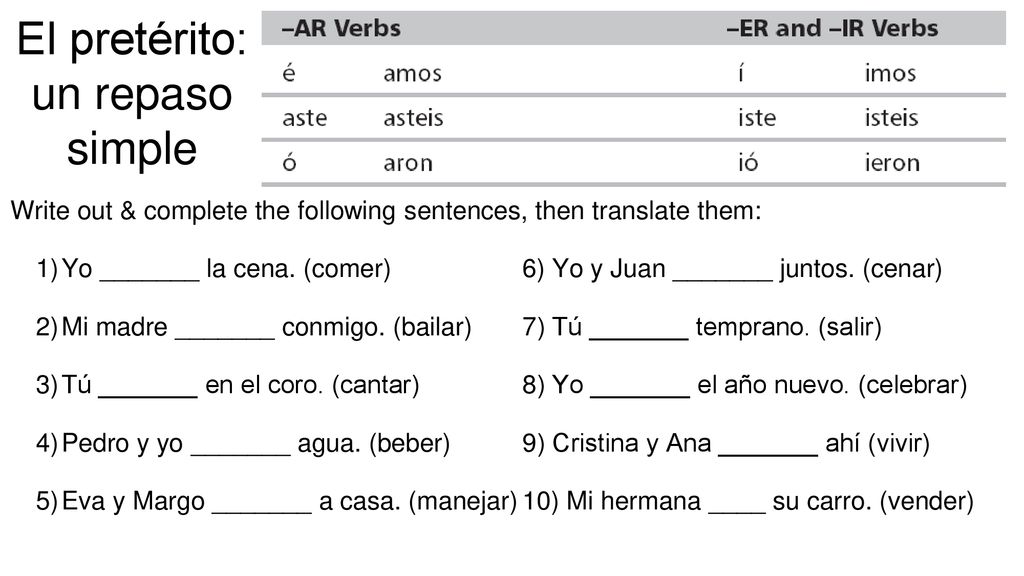The image size is (1024, 576).
Task: Select the blank after Eva y Margo
Action: coord(263,507)
